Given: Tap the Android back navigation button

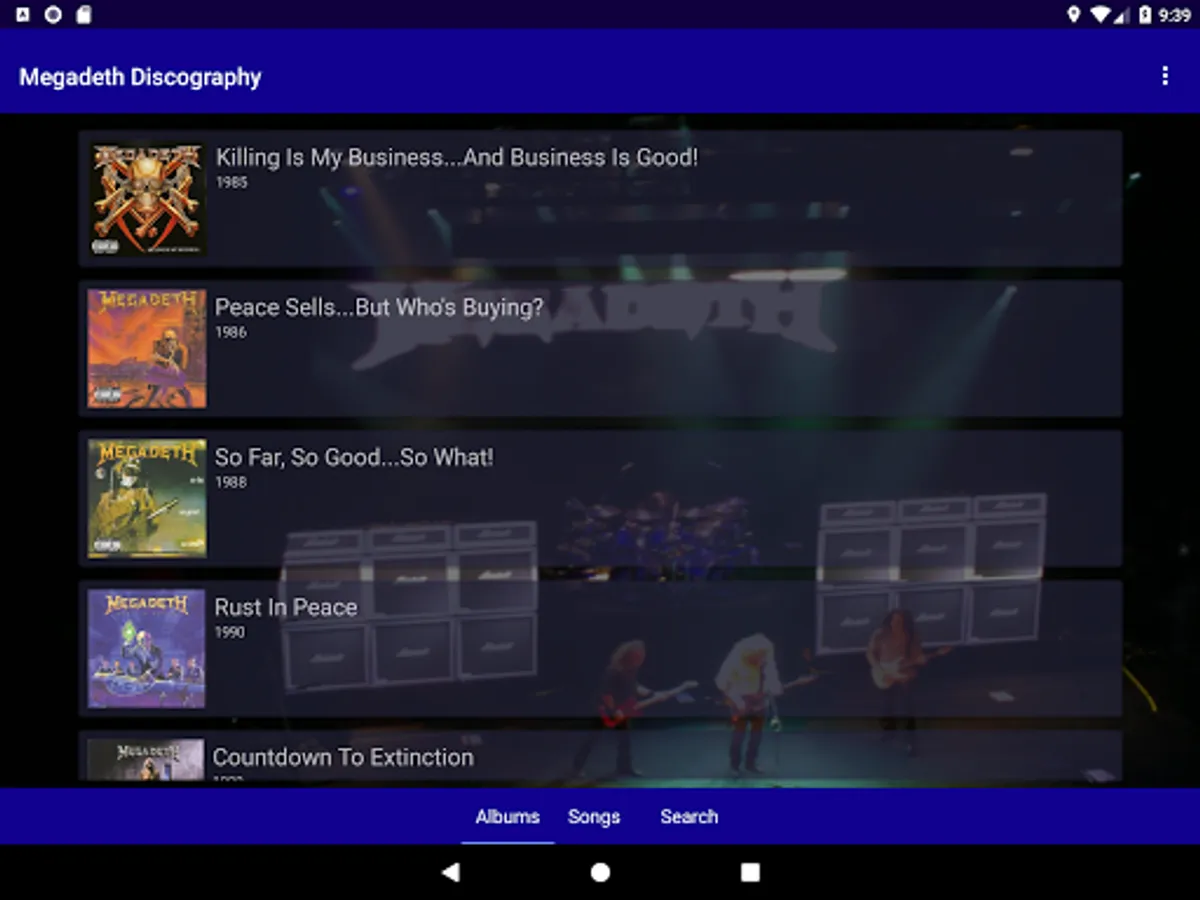Looking at the screenshot, I should 450,872.
